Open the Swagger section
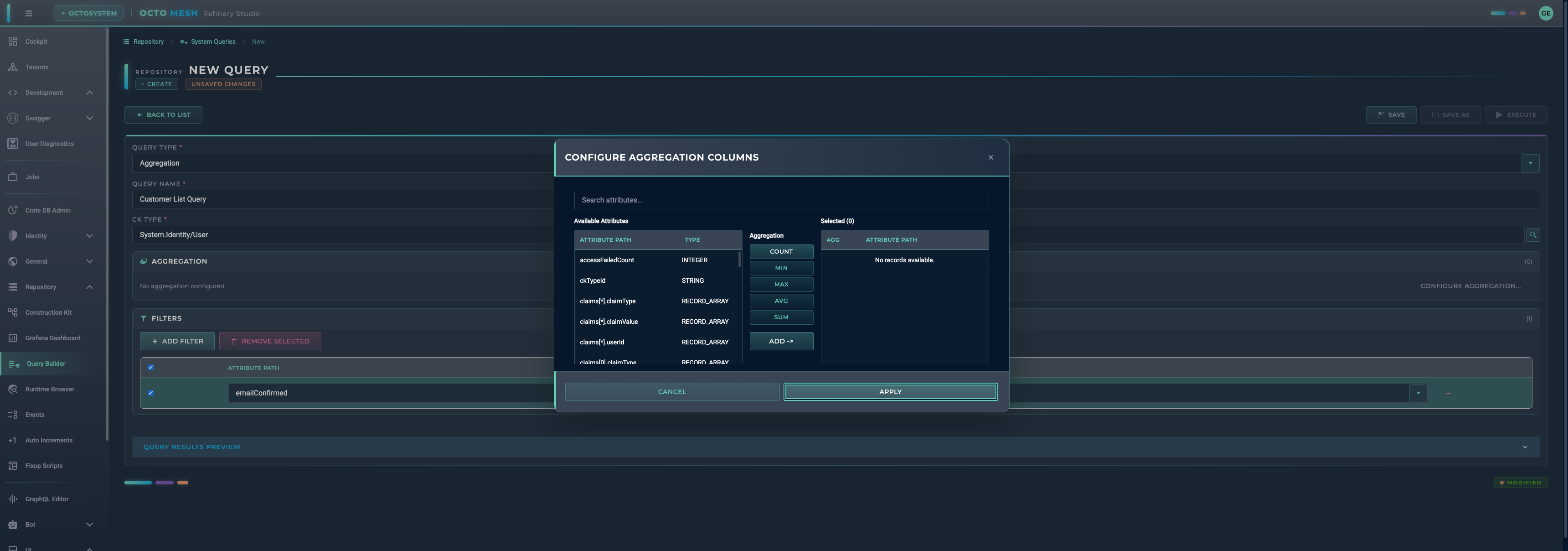Viewport: 1568px width, 551px height. (x=39, y=118)
